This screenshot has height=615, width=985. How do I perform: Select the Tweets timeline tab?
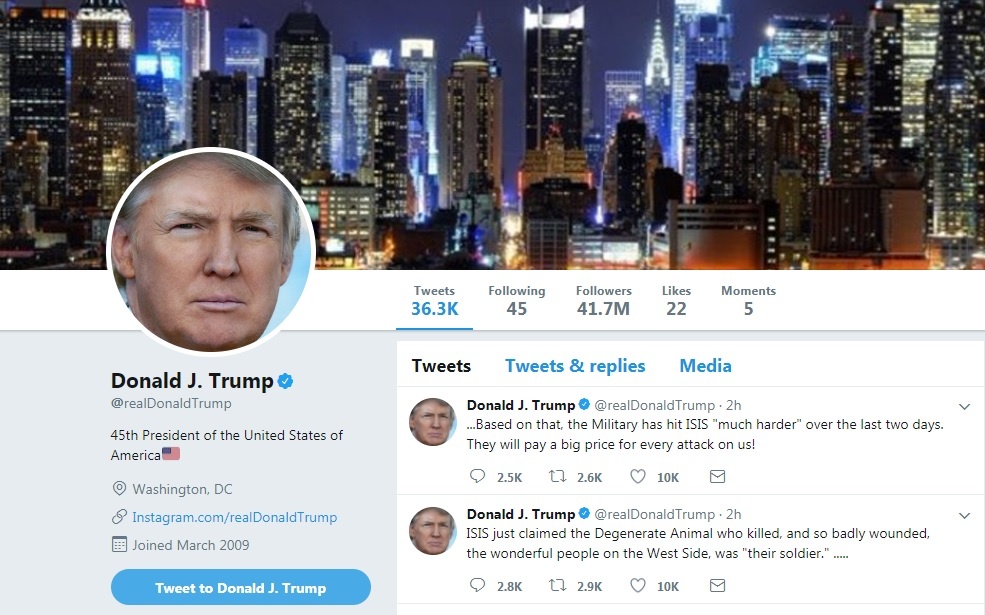pyautogui.click(x=441, y=366)
